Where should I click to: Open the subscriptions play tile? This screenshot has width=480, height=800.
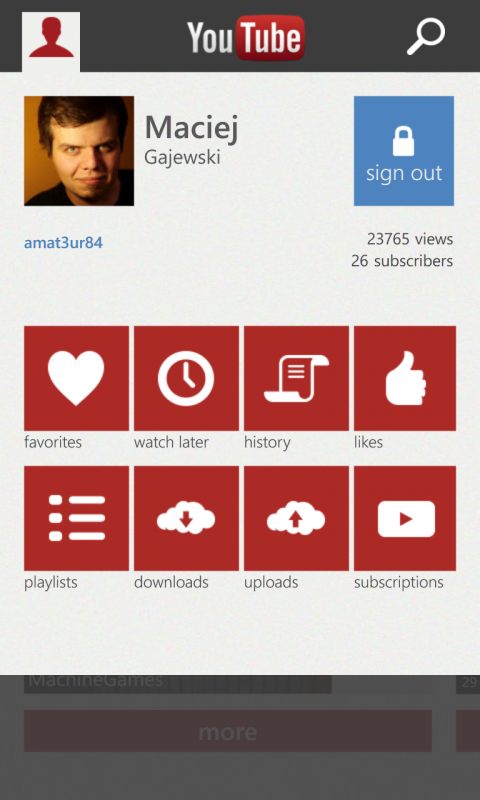point(405,518)
